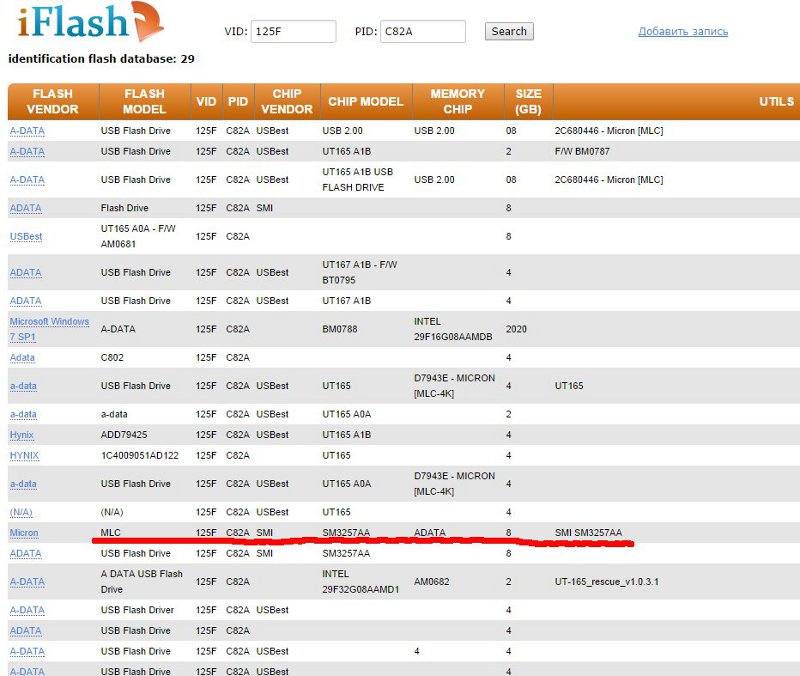Open the Micron vendor link
The width and height of the screenshot is (800, 676).
[24, 533]
